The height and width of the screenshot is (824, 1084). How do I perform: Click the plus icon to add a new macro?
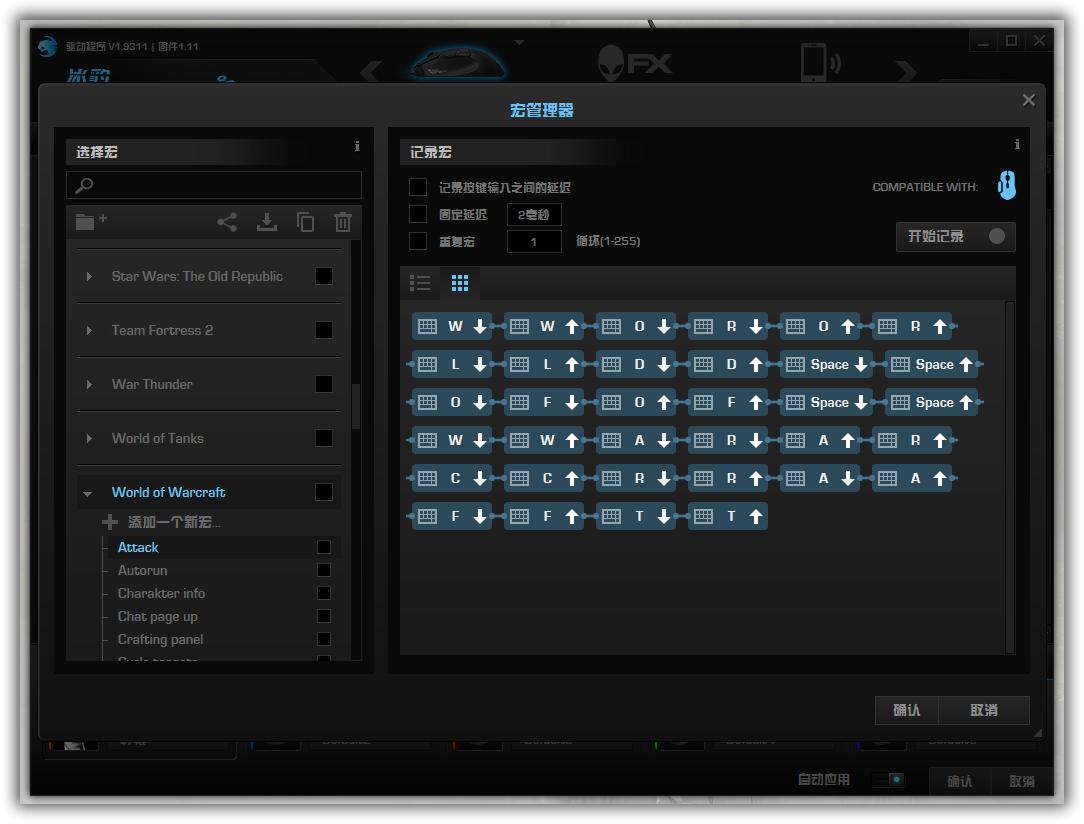pos(109,522)
